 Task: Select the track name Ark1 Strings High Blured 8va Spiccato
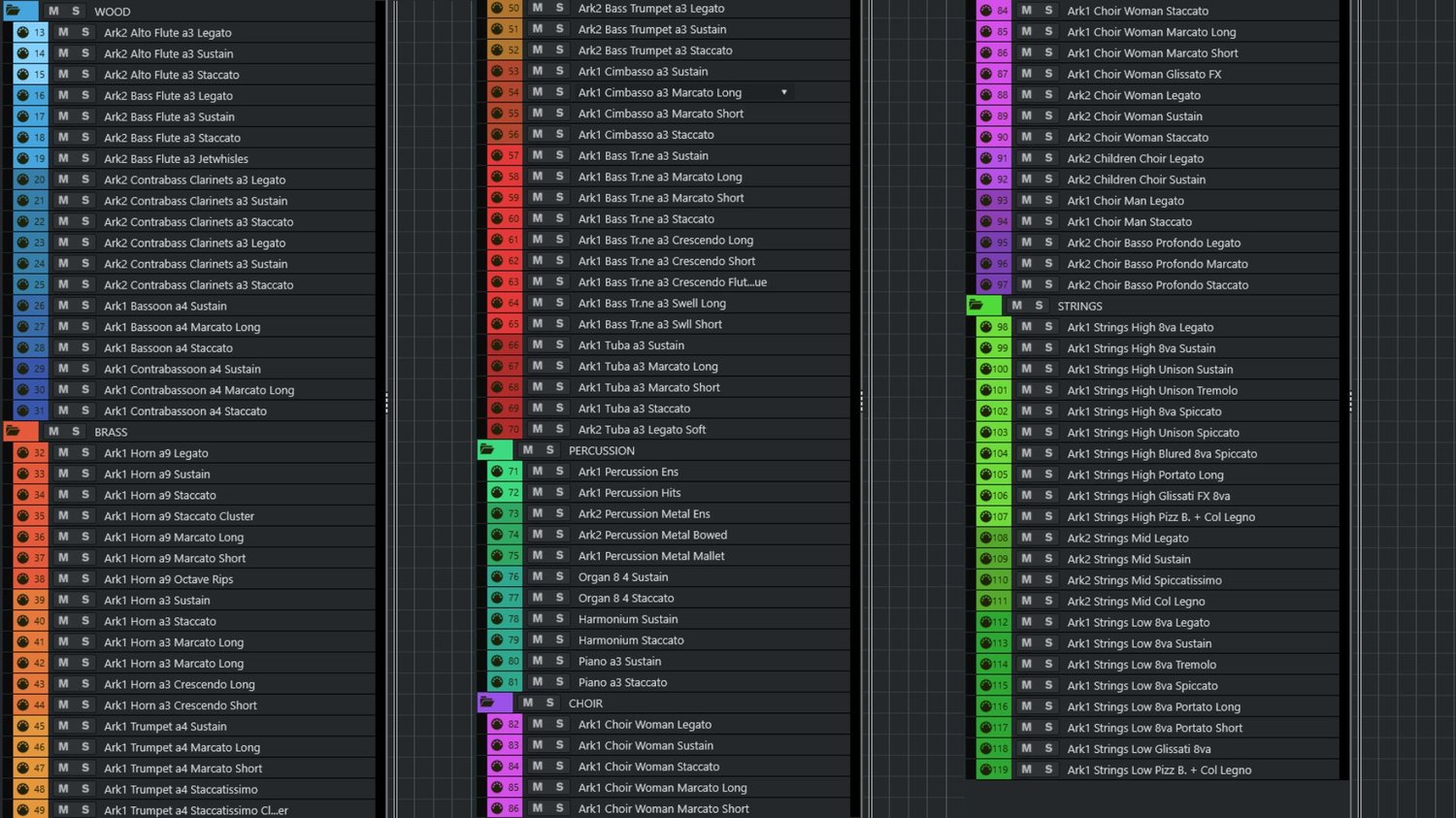click(1162, 454)
